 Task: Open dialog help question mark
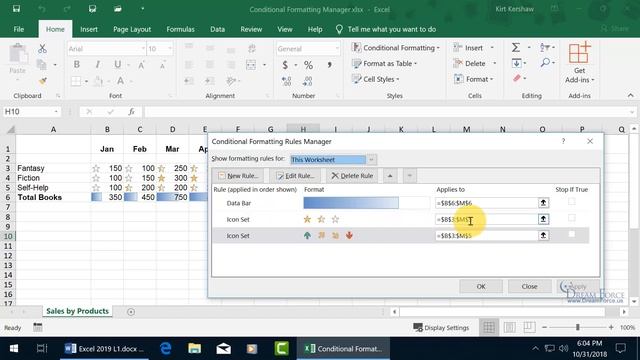[563, 141]
